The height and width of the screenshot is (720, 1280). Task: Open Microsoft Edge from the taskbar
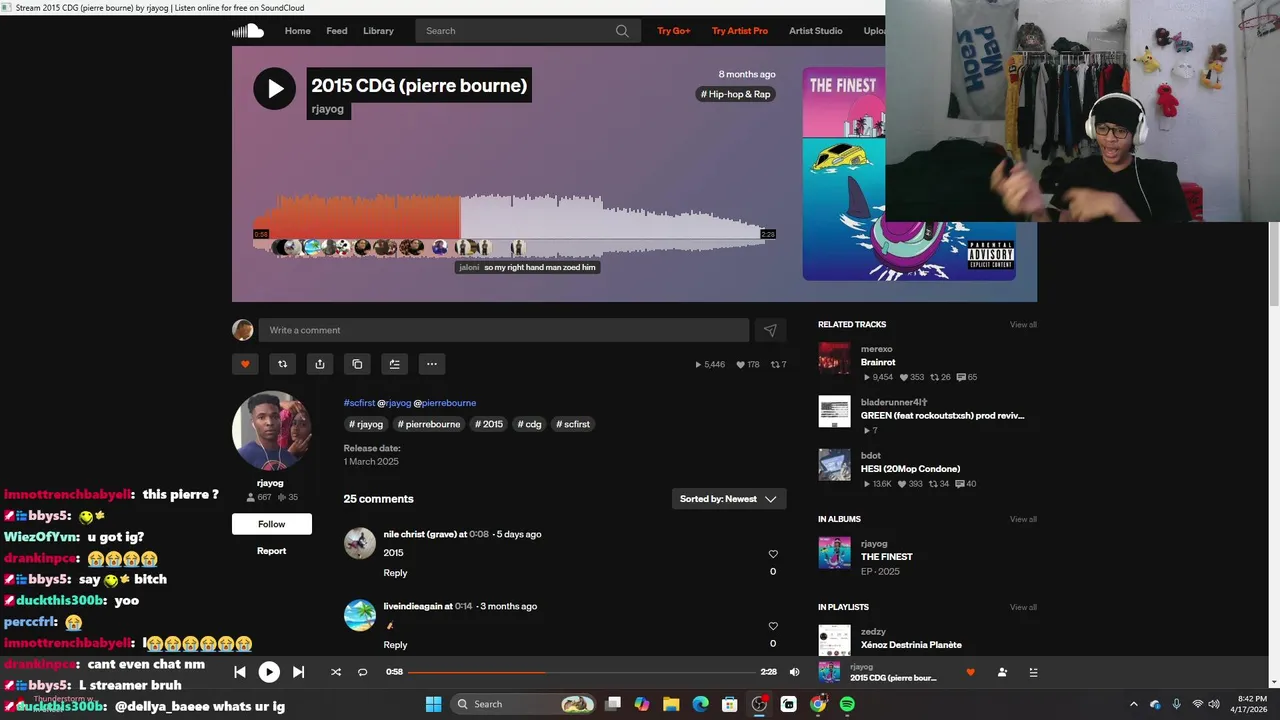tap(701, 704)
